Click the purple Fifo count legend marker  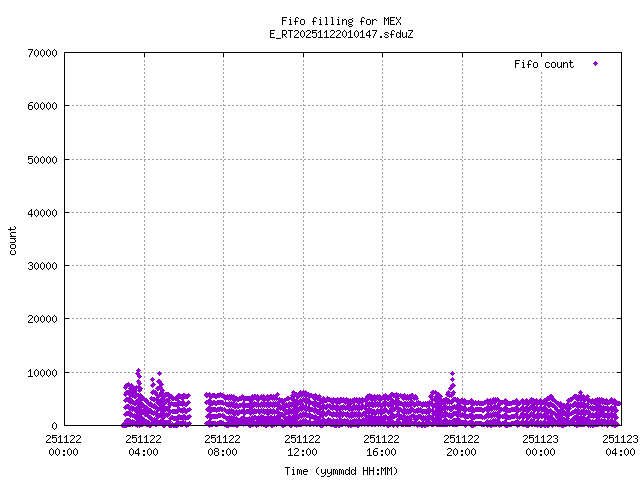click(x=595, y=64)
